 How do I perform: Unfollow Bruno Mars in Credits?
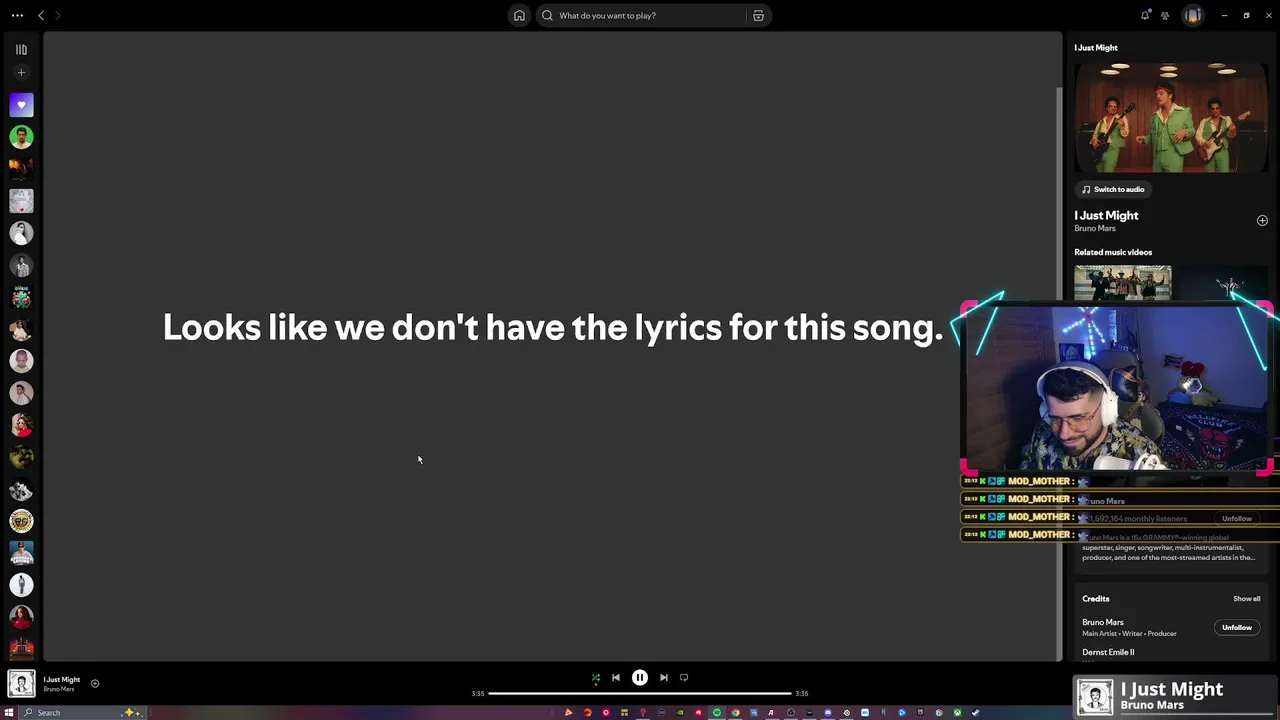click(1237, 627)
